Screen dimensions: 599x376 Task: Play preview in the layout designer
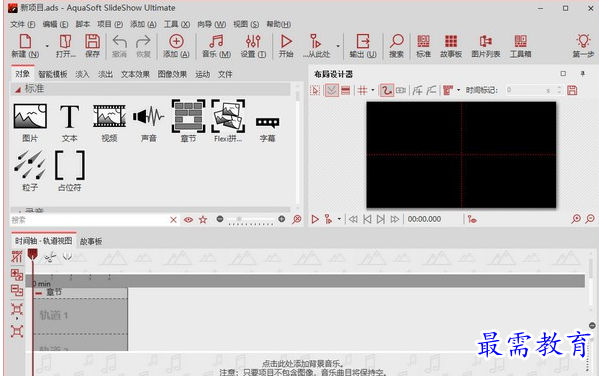pyautogui.click(x=315, y=219)
